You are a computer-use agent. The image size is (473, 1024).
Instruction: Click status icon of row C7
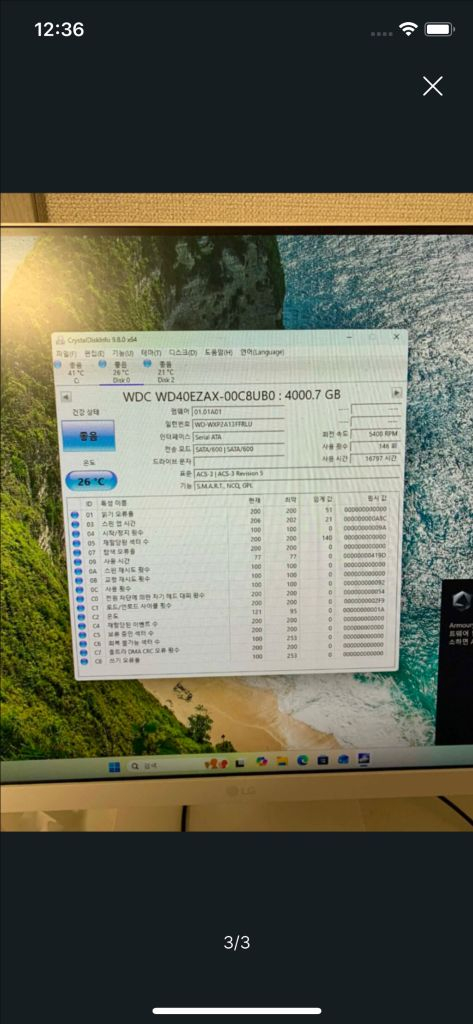point(82,652)
